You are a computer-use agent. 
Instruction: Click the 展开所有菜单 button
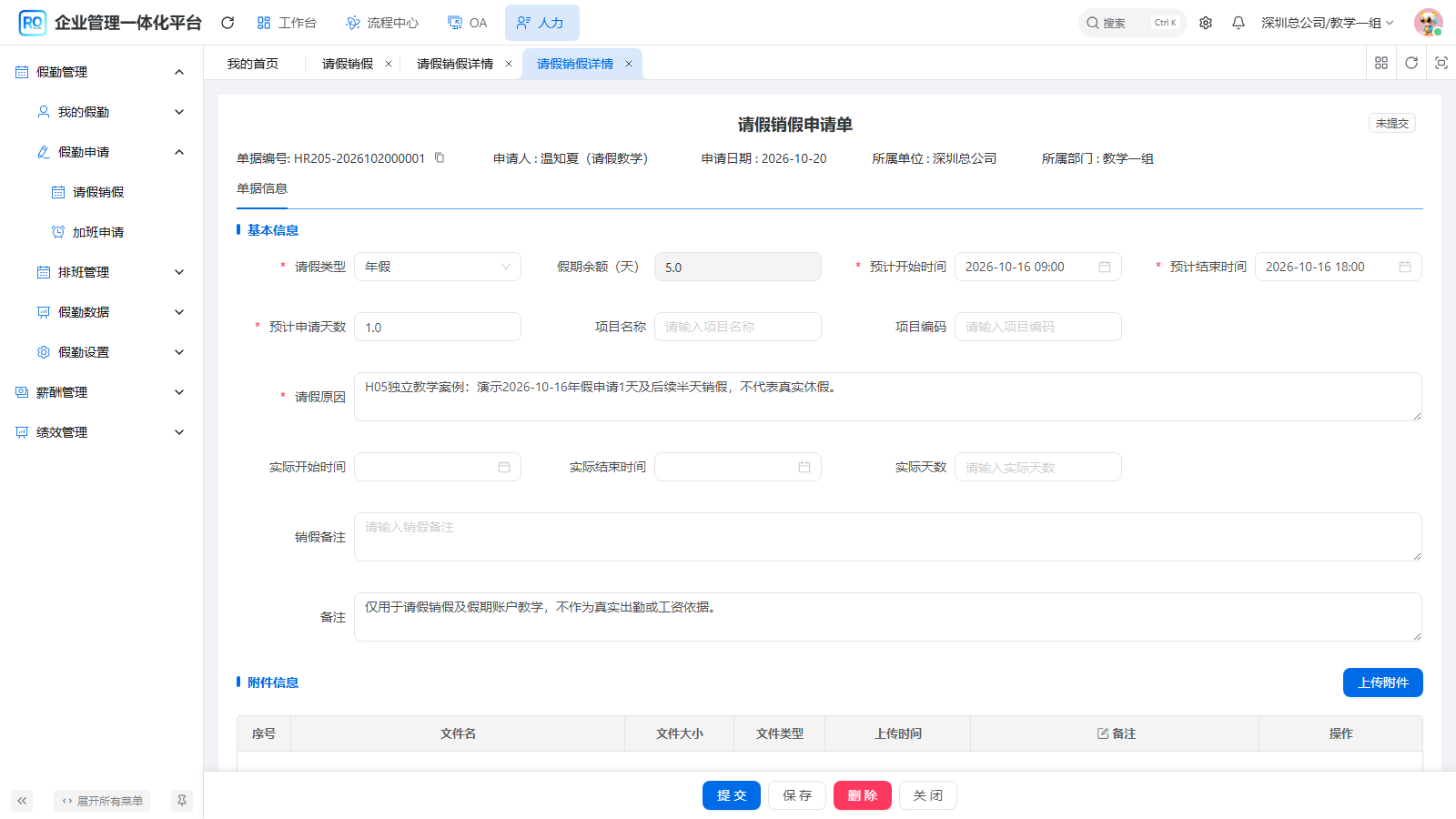[x=102, y=801]
